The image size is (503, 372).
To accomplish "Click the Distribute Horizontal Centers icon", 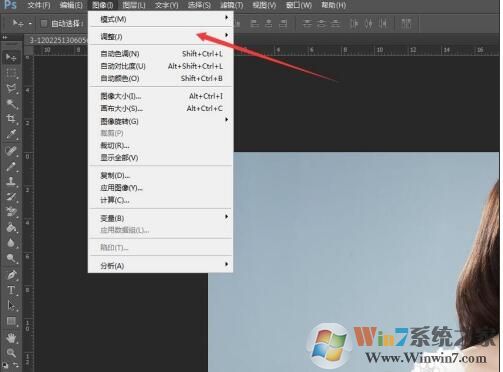I will (x=369, y=23).
